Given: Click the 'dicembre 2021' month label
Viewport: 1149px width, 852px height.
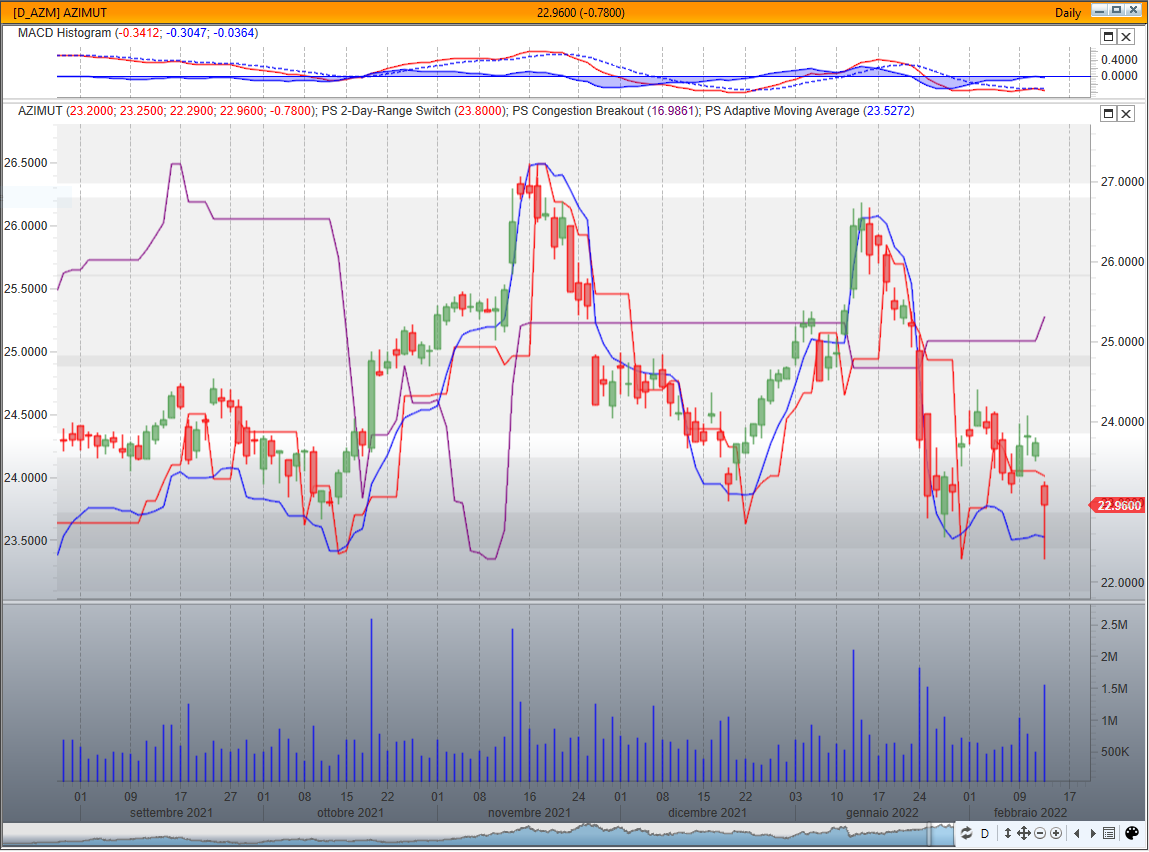Looking at the screenshot, I should tap(707, 812).
